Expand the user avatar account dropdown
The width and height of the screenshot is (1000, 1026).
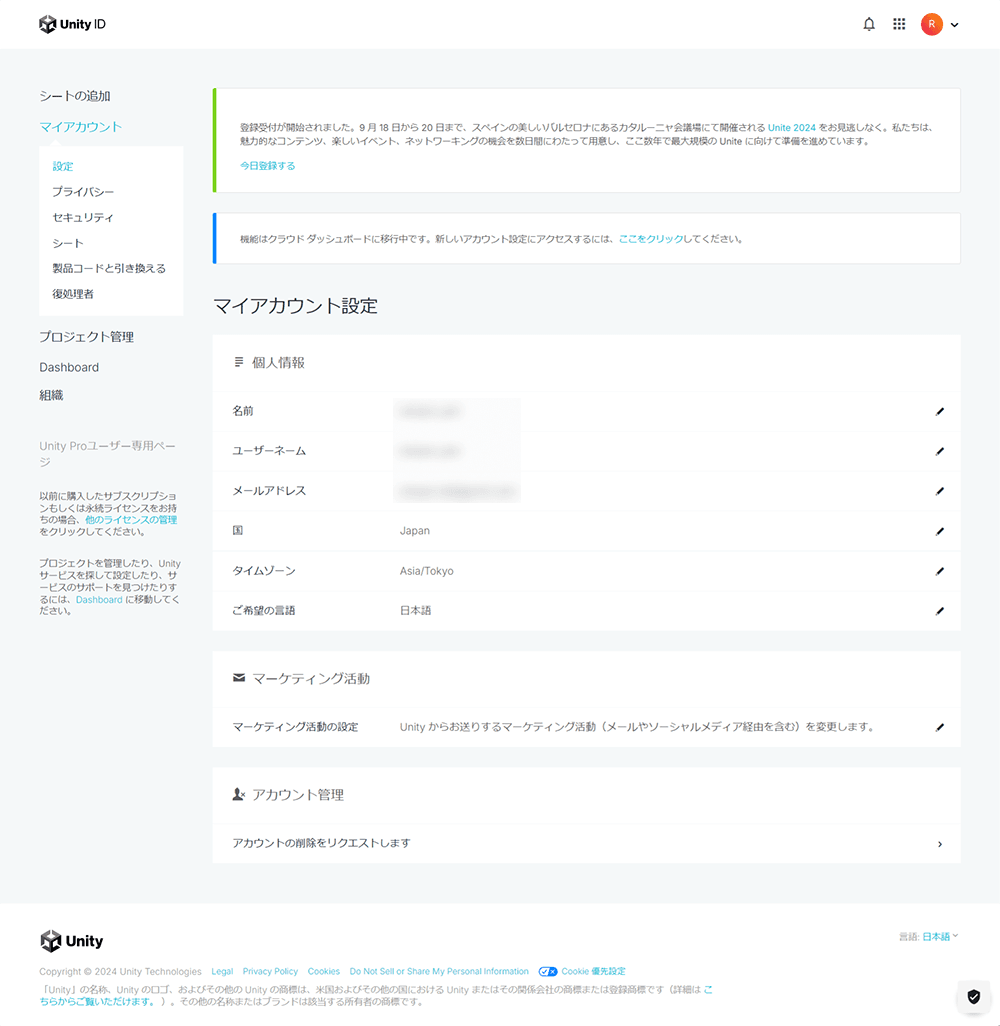coord(940,24)
